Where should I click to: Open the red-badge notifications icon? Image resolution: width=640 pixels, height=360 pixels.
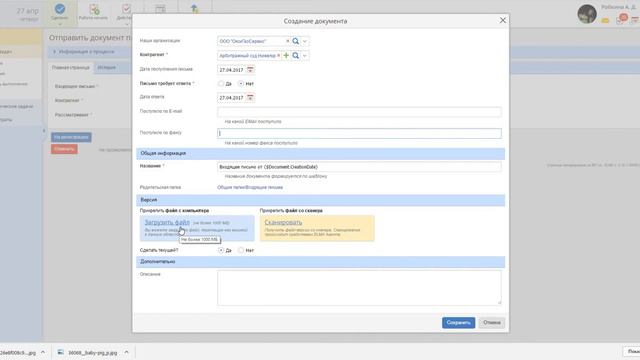(622, 19)
